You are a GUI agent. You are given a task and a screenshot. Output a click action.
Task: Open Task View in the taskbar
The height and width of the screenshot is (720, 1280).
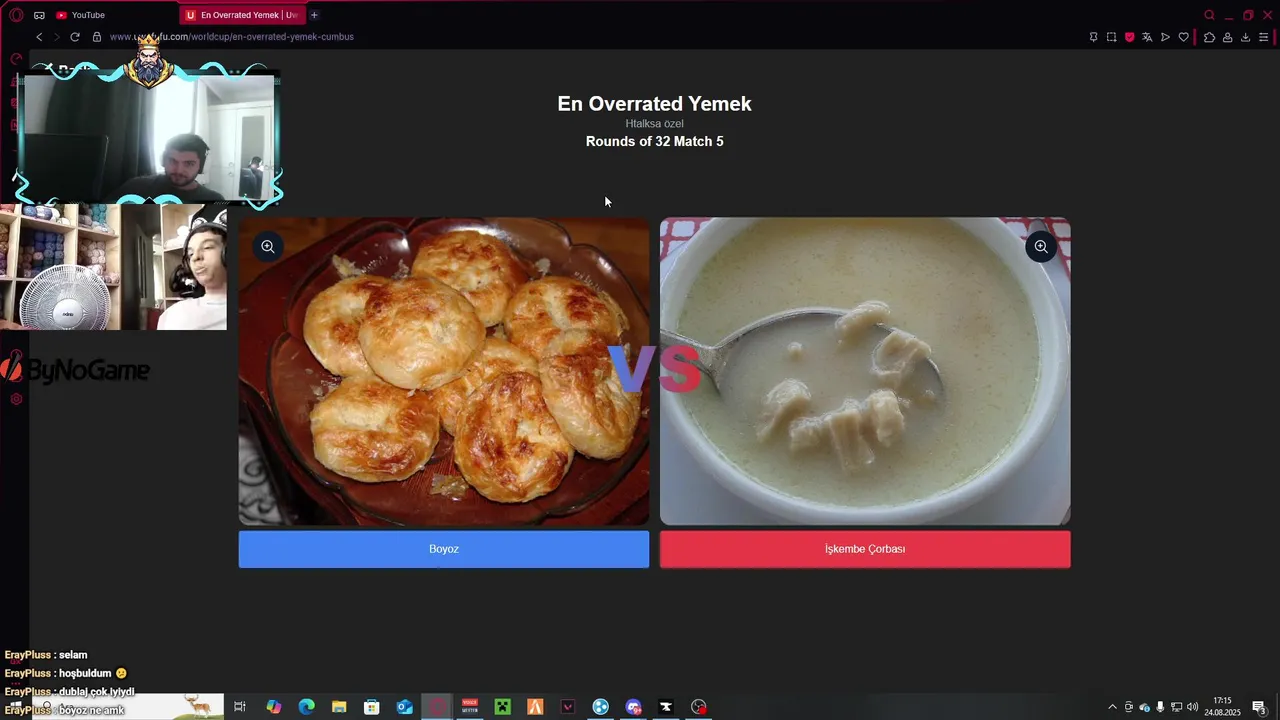click(240, 707)
